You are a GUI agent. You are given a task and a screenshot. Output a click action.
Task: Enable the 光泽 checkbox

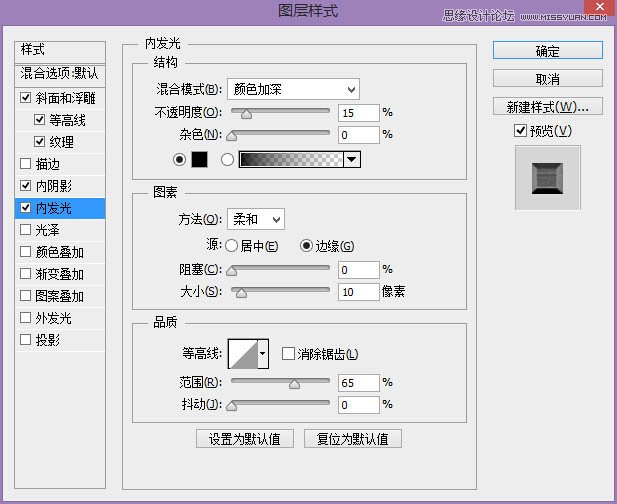click(x=26, y=229)
